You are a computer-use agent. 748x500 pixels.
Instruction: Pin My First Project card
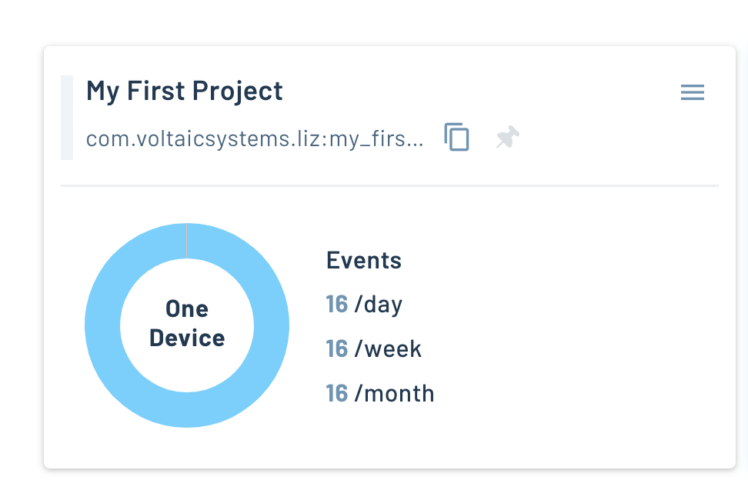pyautogui.click(x=508, y=138)
